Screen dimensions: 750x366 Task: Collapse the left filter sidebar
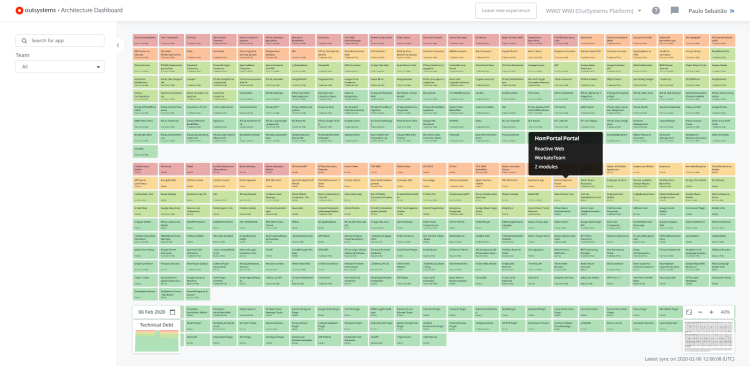(x=118, y=45)
